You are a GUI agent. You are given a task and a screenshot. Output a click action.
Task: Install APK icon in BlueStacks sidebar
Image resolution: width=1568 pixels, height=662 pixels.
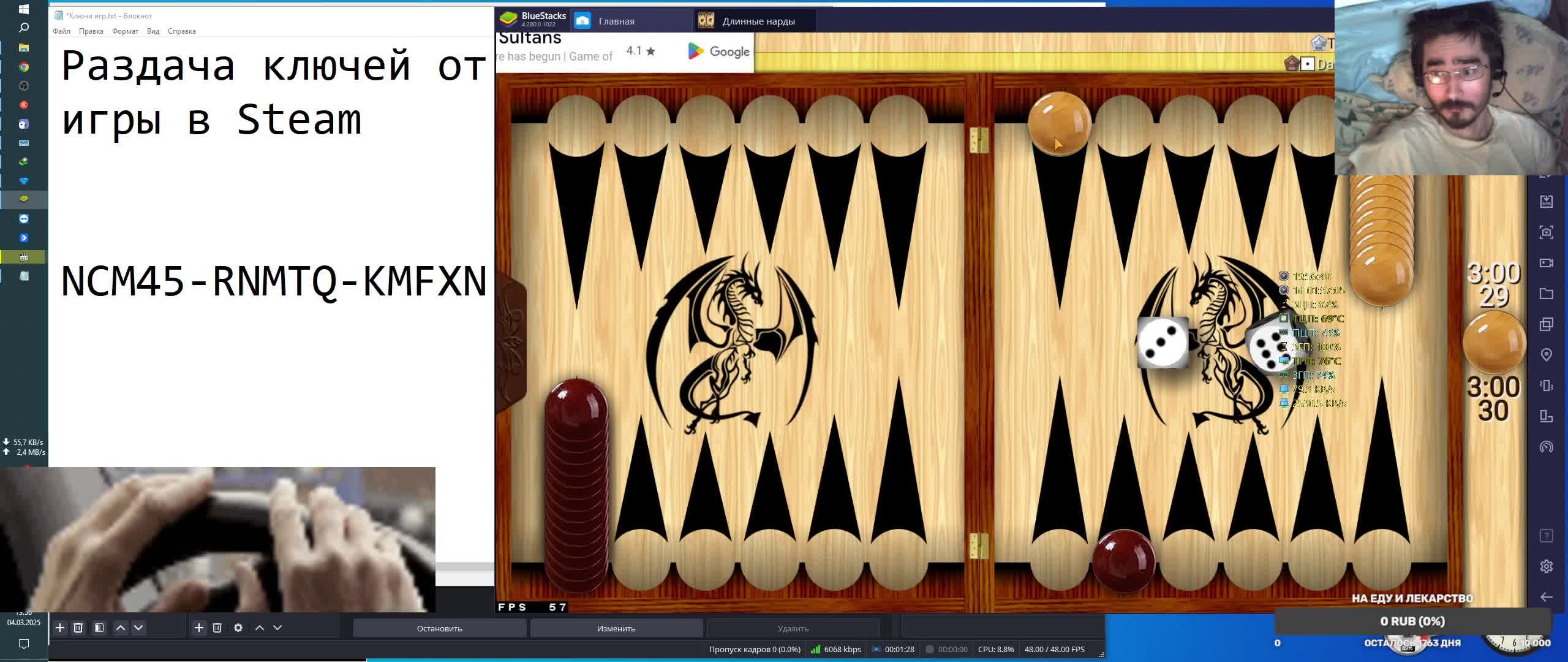[x=1546, y=202]
